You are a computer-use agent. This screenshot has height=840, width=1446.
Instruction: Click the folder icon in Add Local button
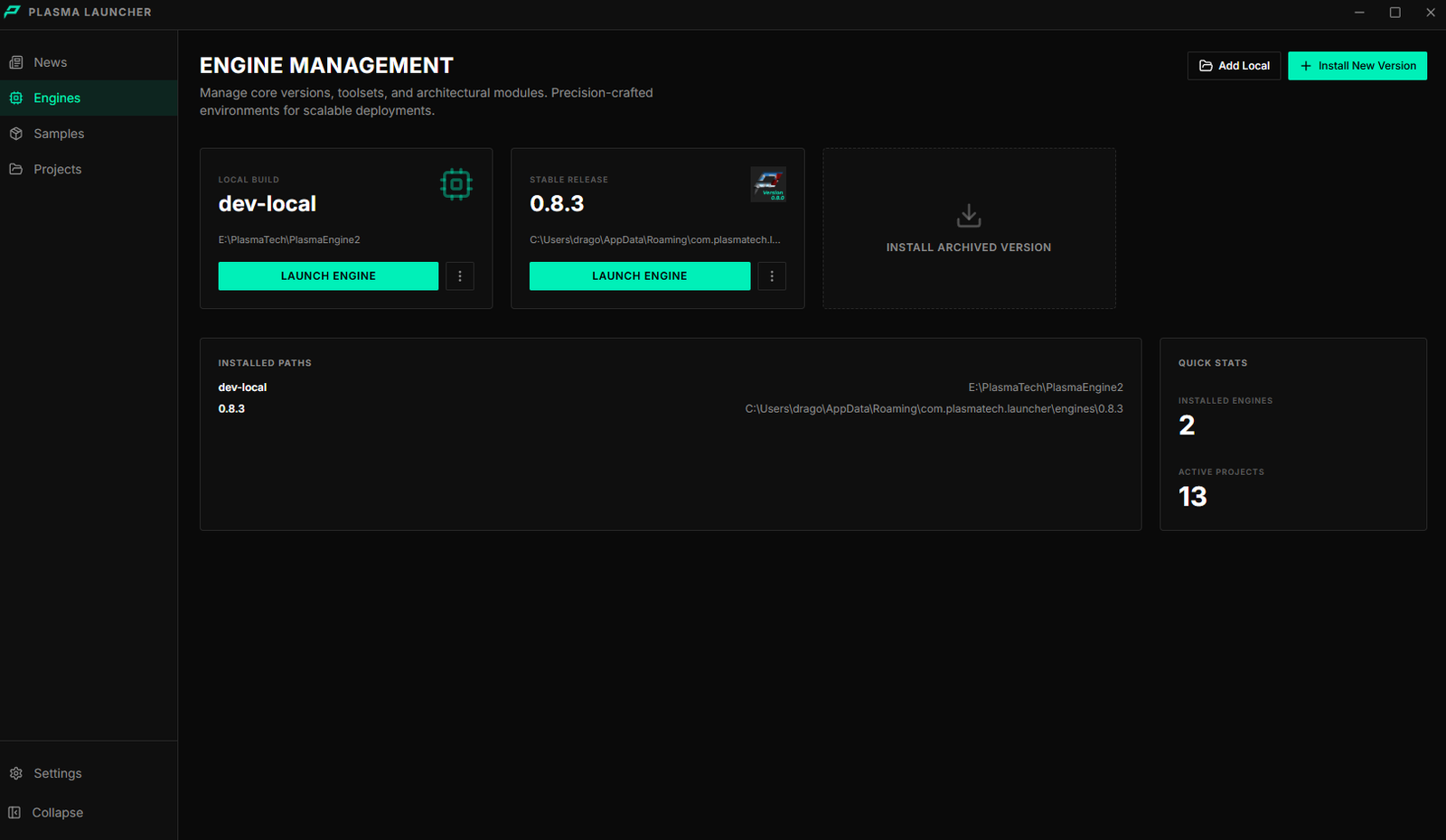pyautogui.click(x=1206, y=66)
